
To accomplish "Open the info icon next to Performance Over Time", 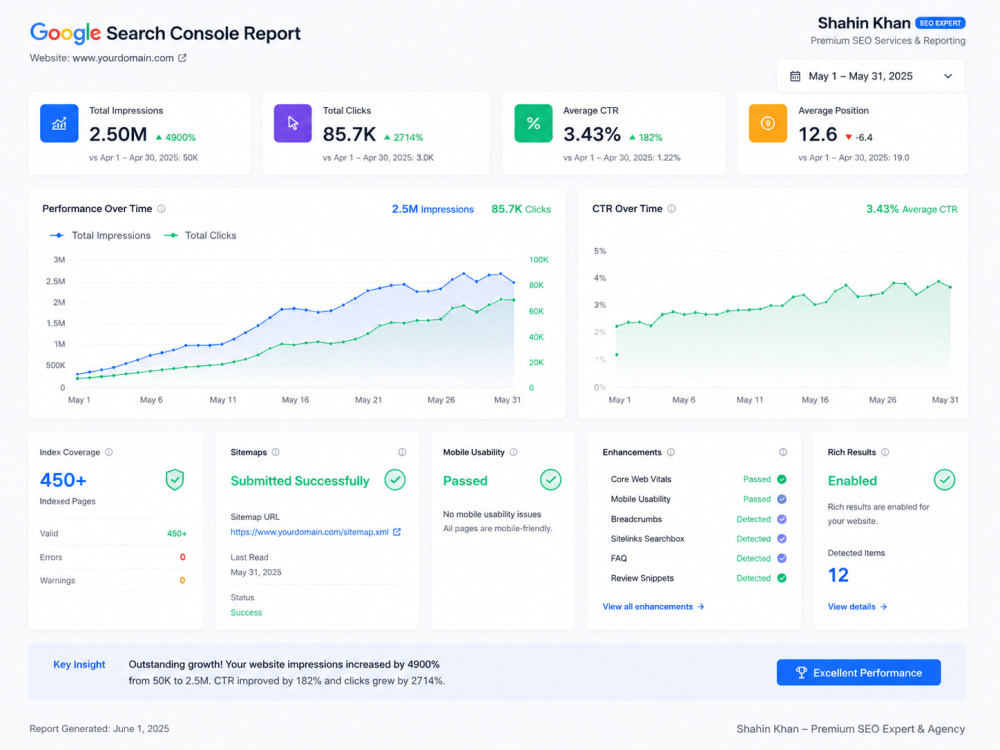I will [161, 209].
